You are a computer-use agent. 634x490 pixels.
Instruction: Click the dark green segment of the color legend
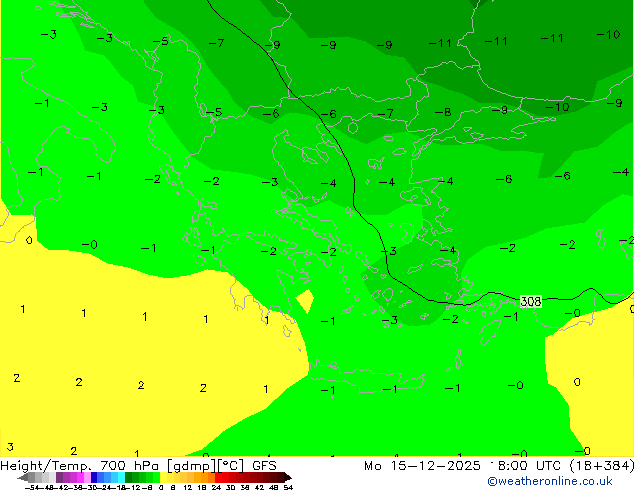pyautogui.click(x=128, y=477)
